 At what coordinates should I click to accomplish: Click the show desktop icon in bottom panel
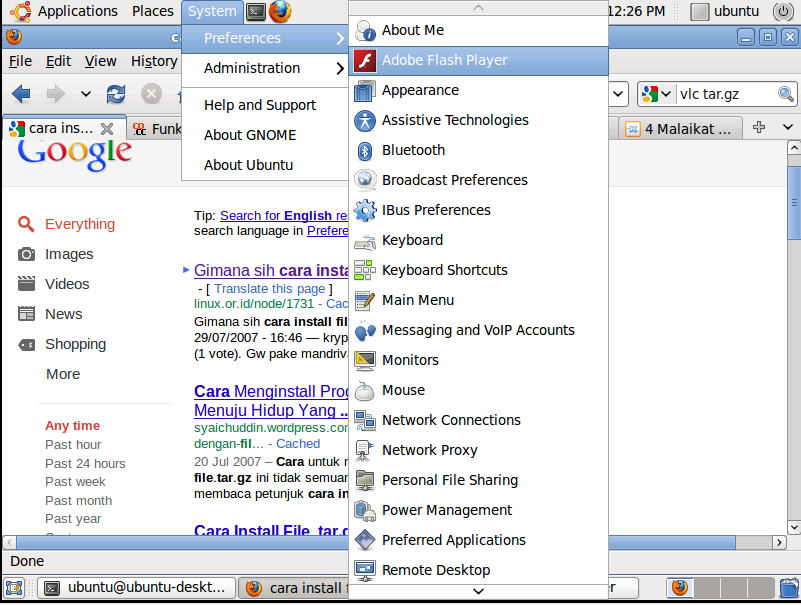click(14, 588)
